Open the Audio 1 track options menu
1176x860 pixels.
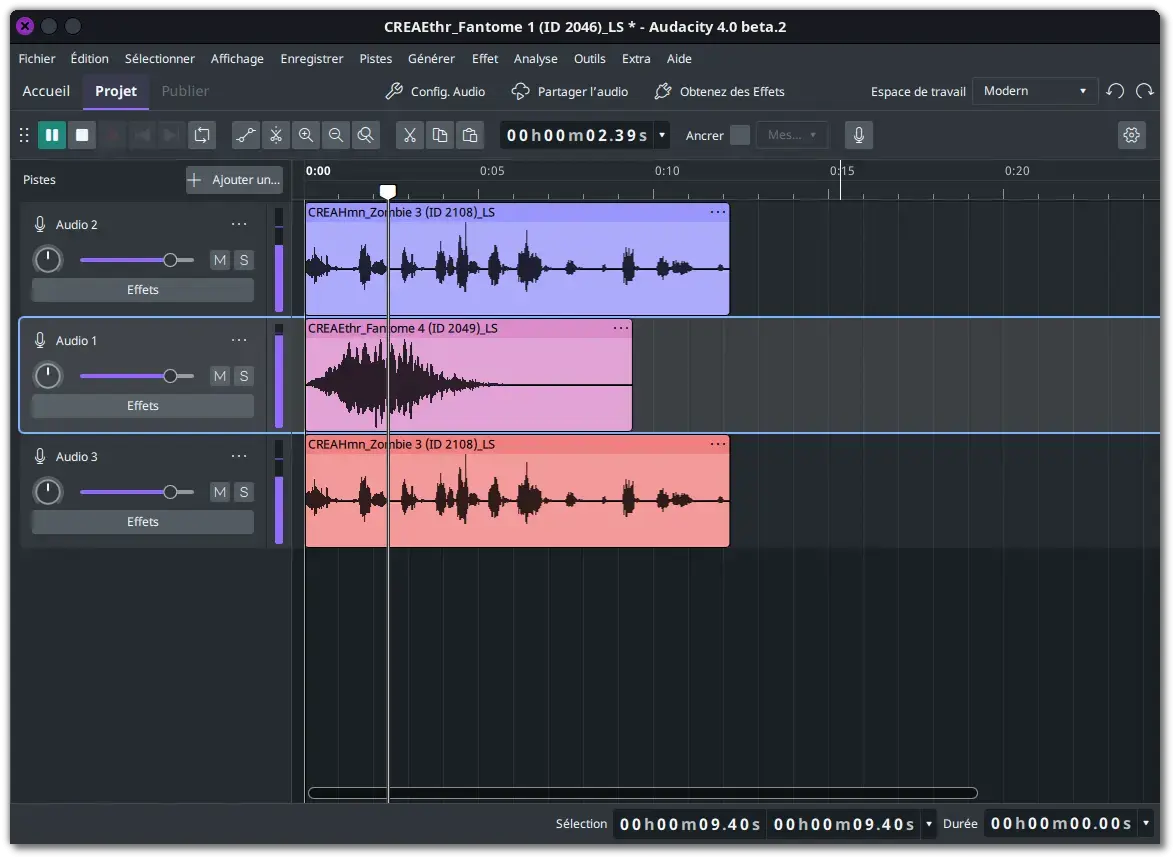pyautogui.click(x=239, y=341)
